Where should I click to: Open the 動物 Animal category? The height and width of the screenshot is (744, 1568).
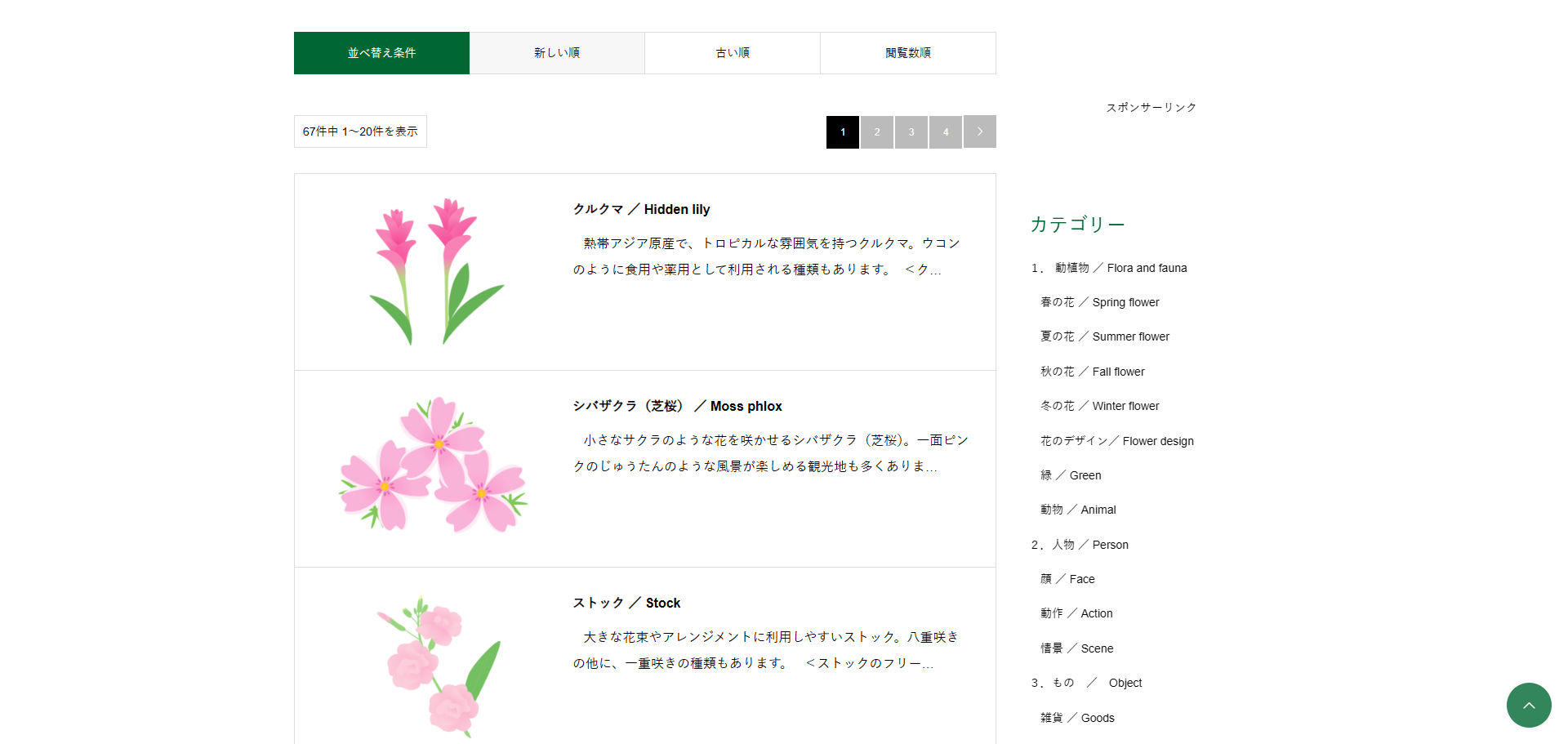click(1077, 509)
